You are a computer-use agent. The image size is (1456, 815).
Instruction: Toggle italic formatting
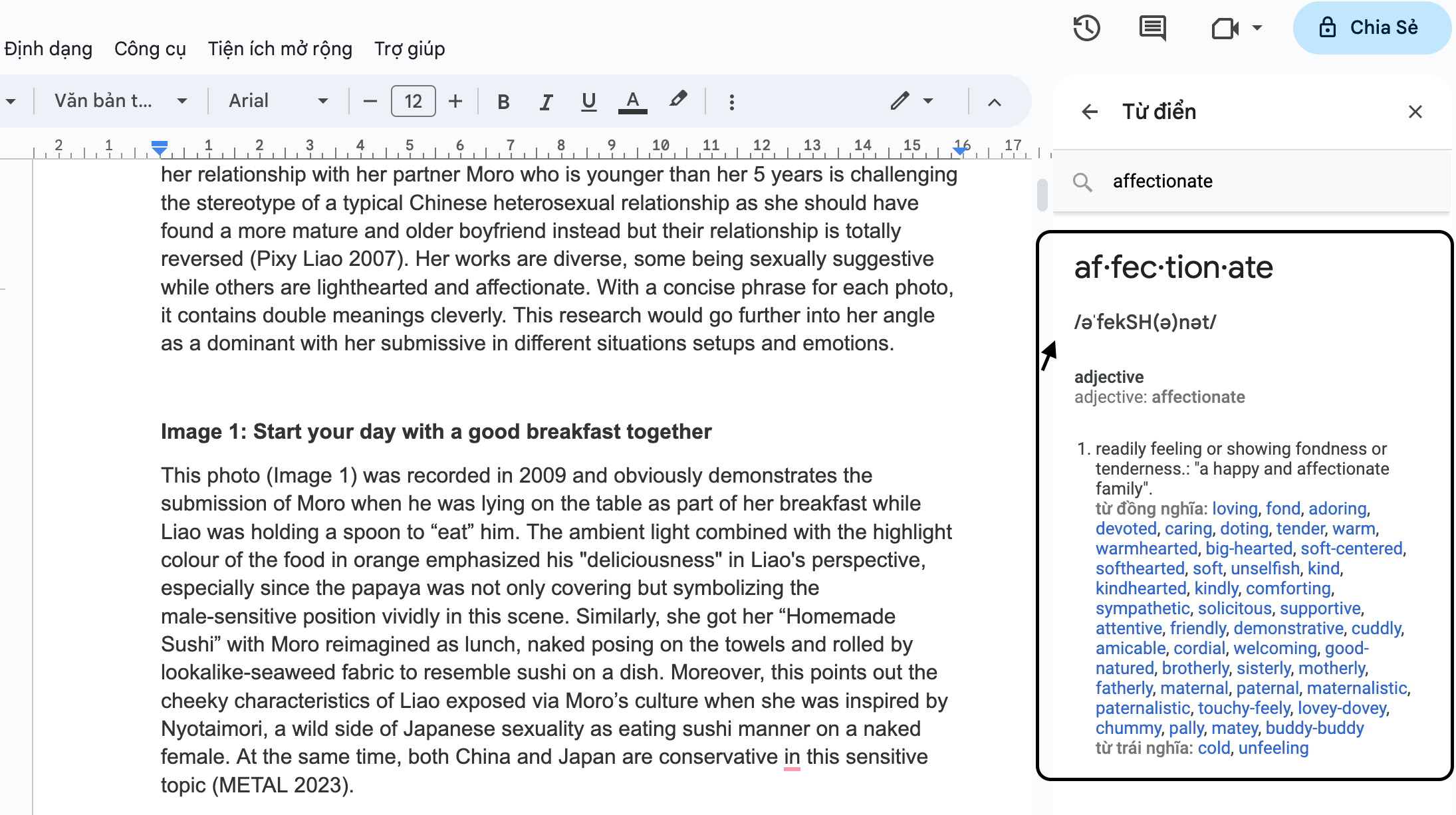[x=546, y=102]
